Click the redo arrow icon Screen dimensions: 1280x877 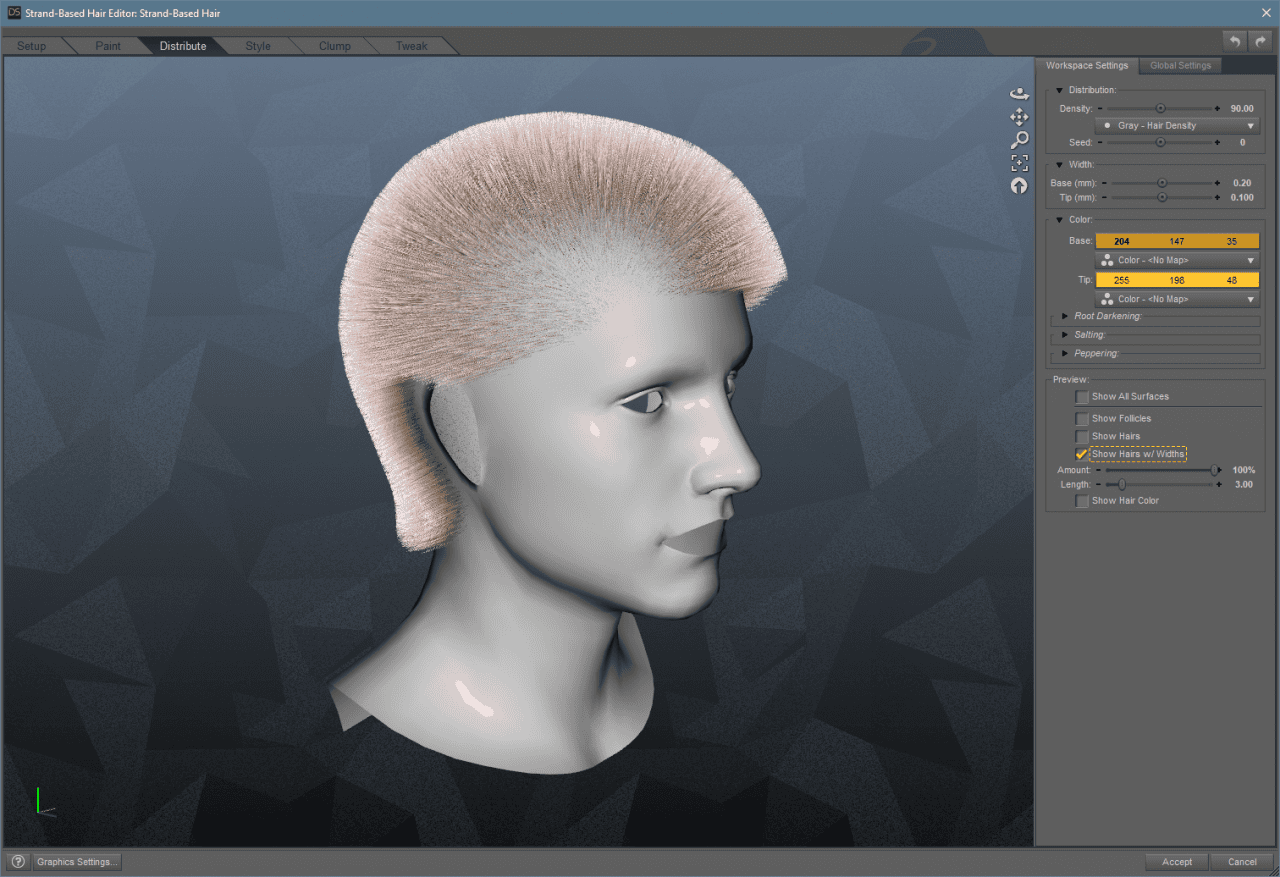tap(1262, 41)
